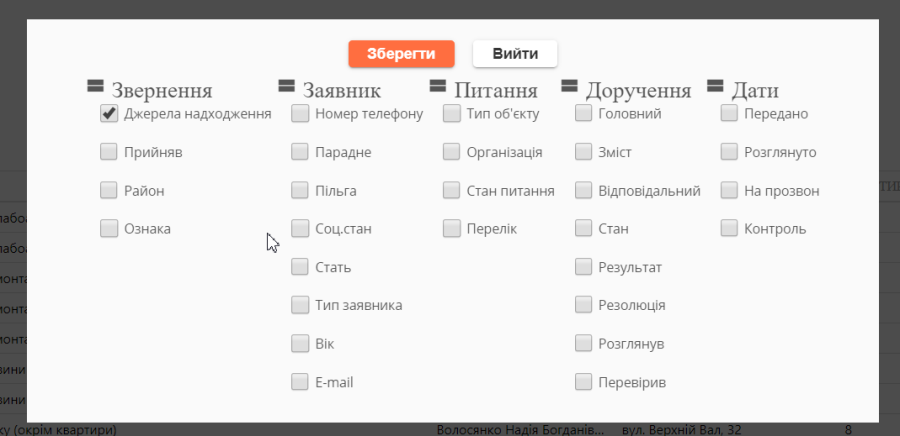Check the Контроль checkbox

pyautogui.click(x=730, y=228)
